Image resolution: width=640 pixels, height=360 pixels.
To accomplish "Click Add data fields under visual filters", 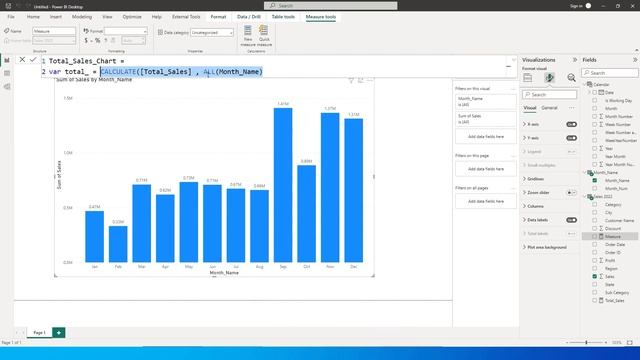I will coord(486,137).
